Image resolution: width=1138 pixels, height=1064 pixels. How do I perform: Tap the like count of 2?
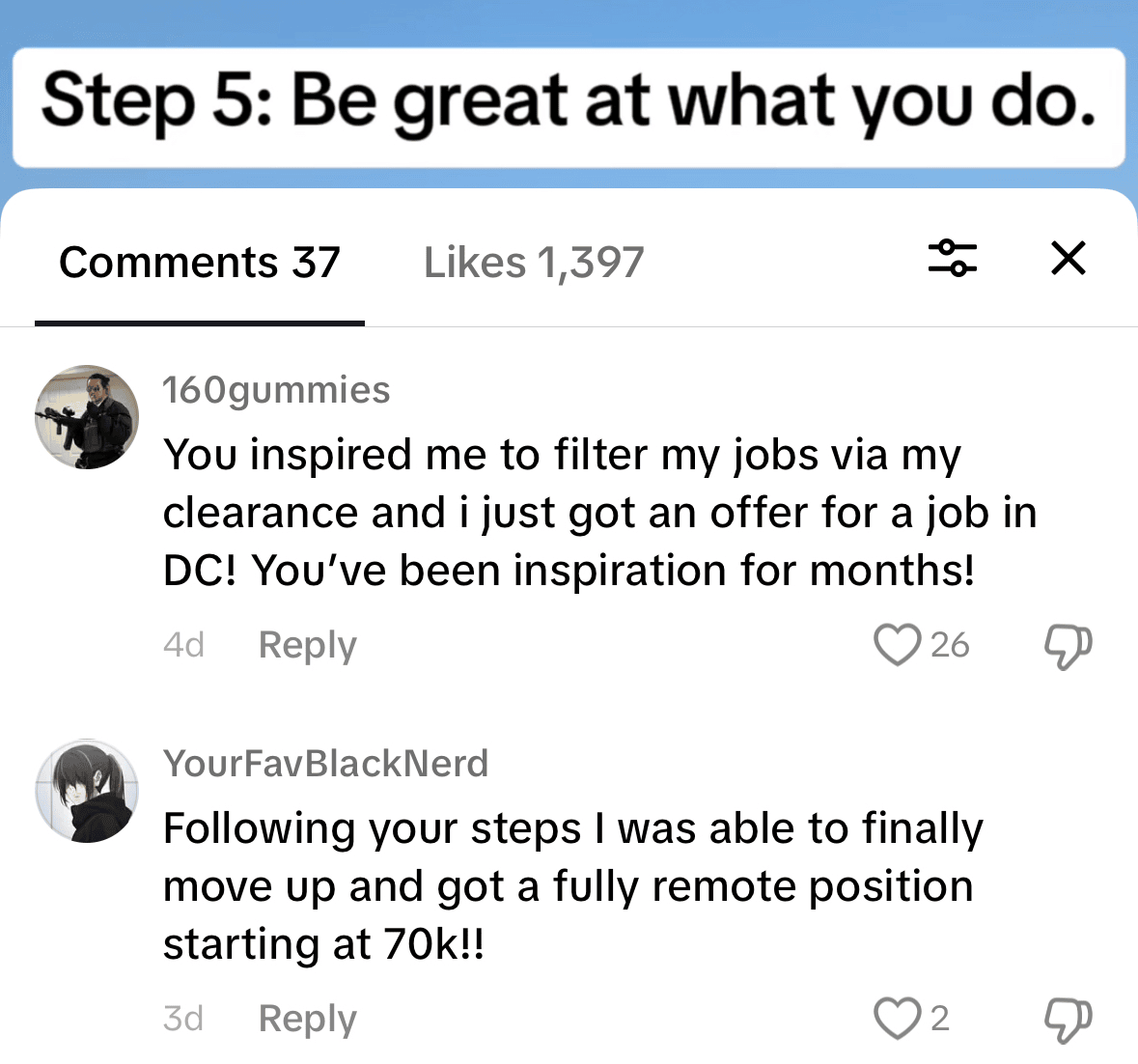coord(939,1019)
